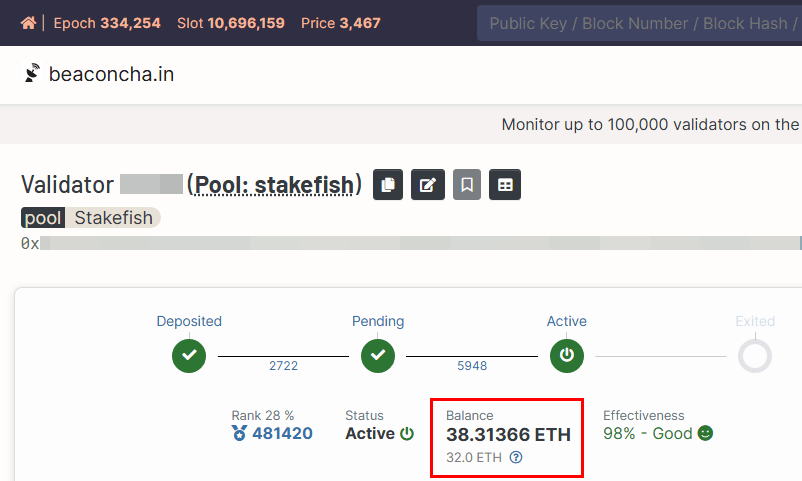Click the Slot 10,696,159 link

[231, 23]
